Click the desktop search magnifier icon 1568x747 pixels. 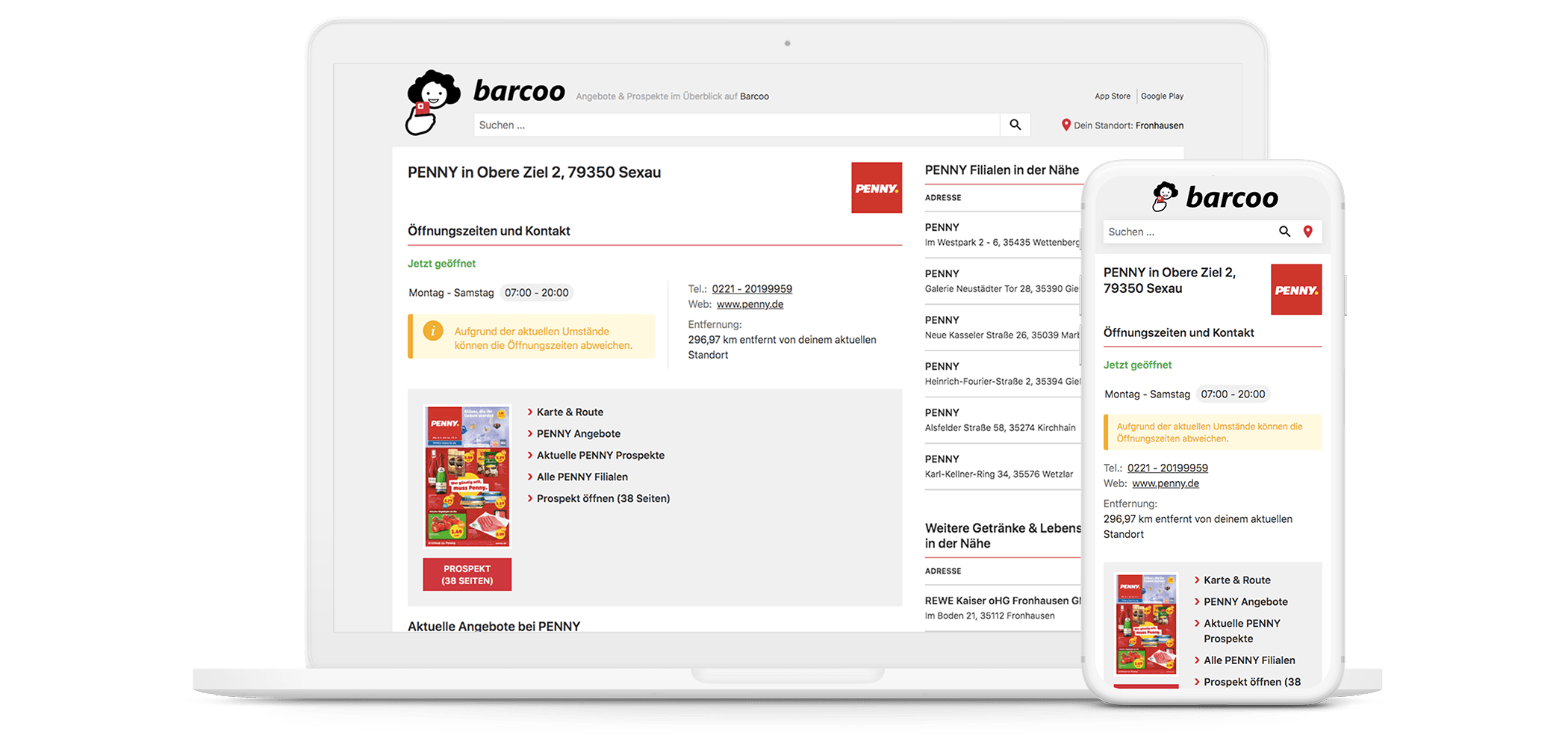point(1015,125)
